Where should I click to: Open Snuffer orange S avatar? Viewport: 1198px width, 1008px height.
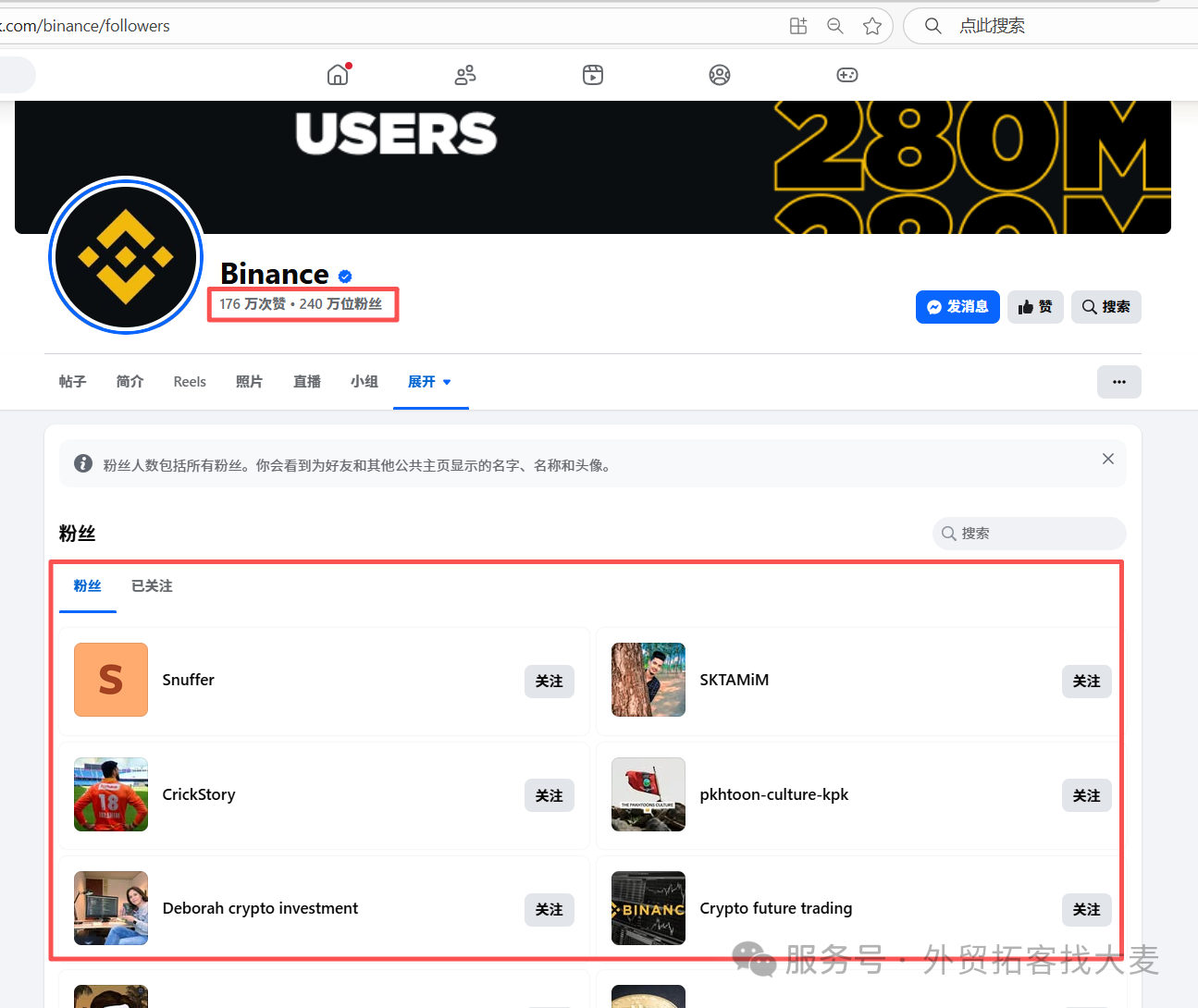click(111, 680)
